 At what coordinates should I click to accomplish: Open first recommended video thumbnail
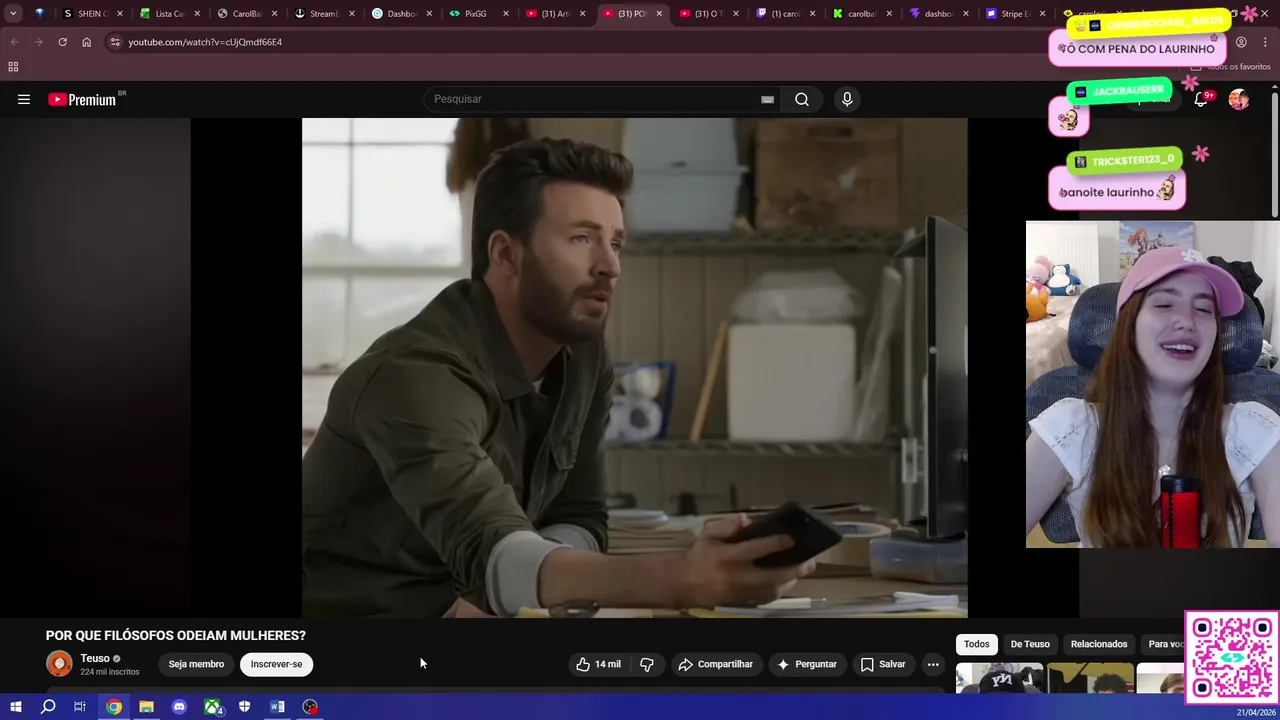pos(999,678)
